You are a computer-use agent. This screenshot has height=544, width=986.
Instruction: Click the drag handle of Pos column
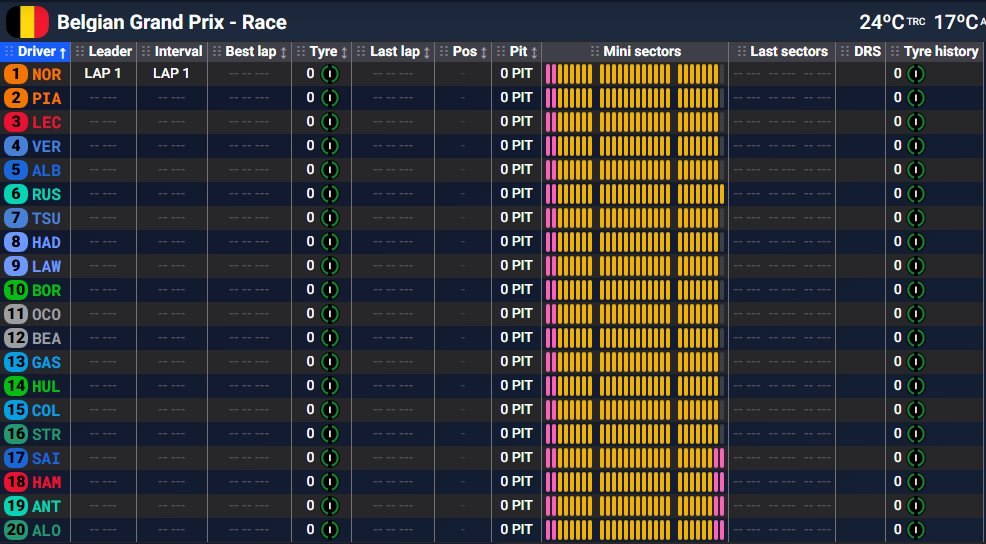click(444, 52)
